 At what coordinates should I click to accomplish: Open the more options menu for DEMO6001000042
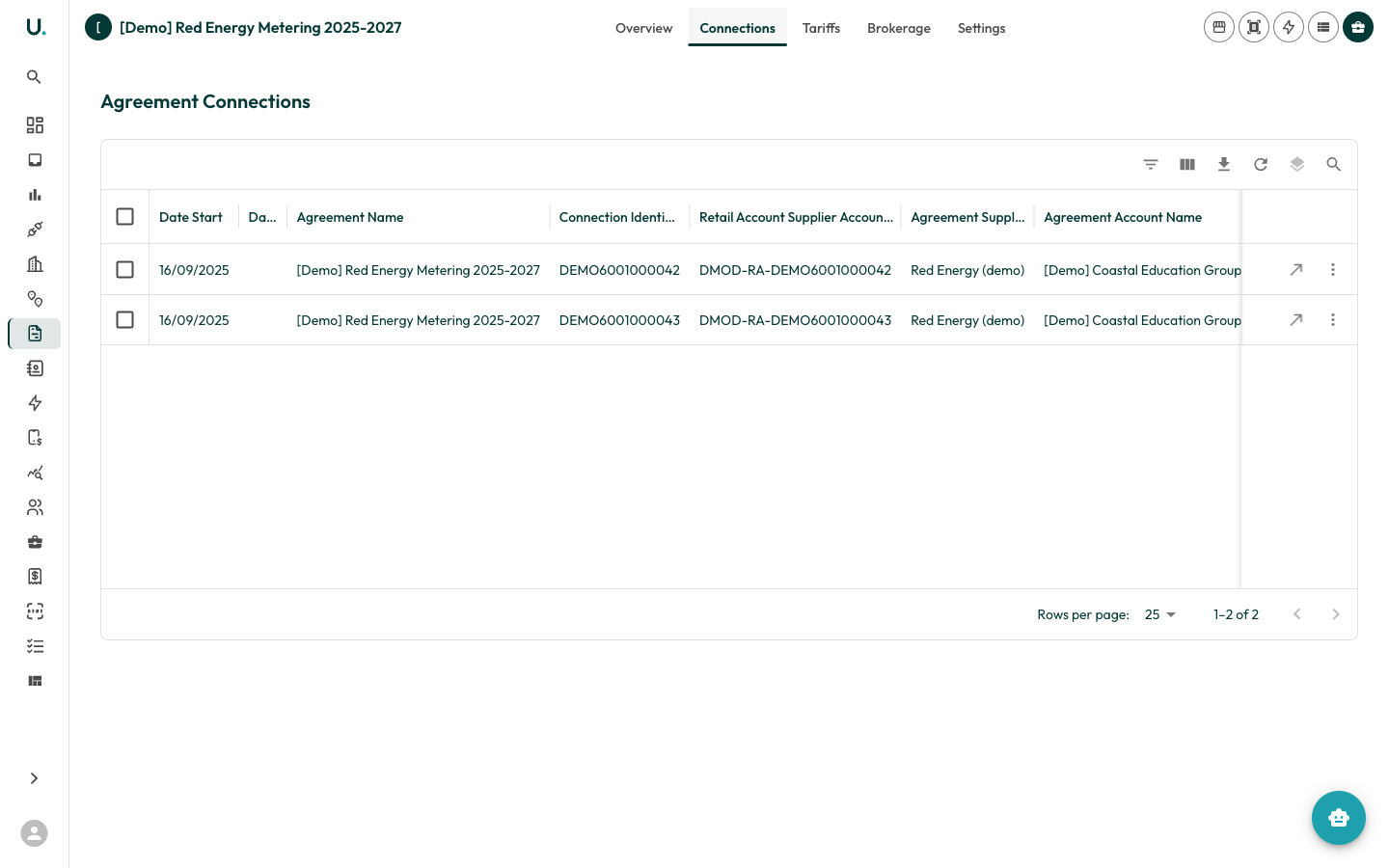pyautogui.click(x=1333, y=270)
